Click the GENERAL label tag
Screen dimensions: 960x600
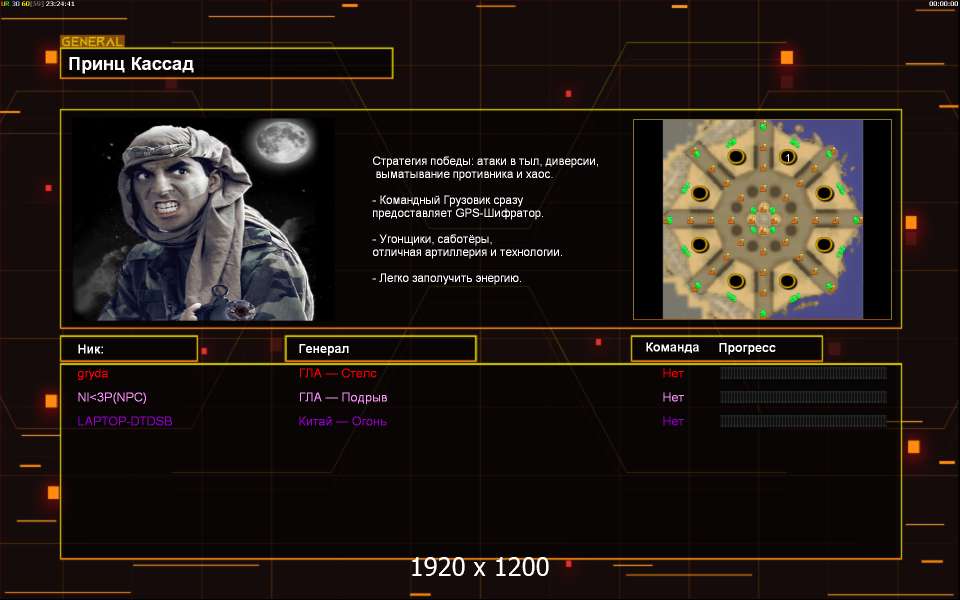tap(92, 42)
